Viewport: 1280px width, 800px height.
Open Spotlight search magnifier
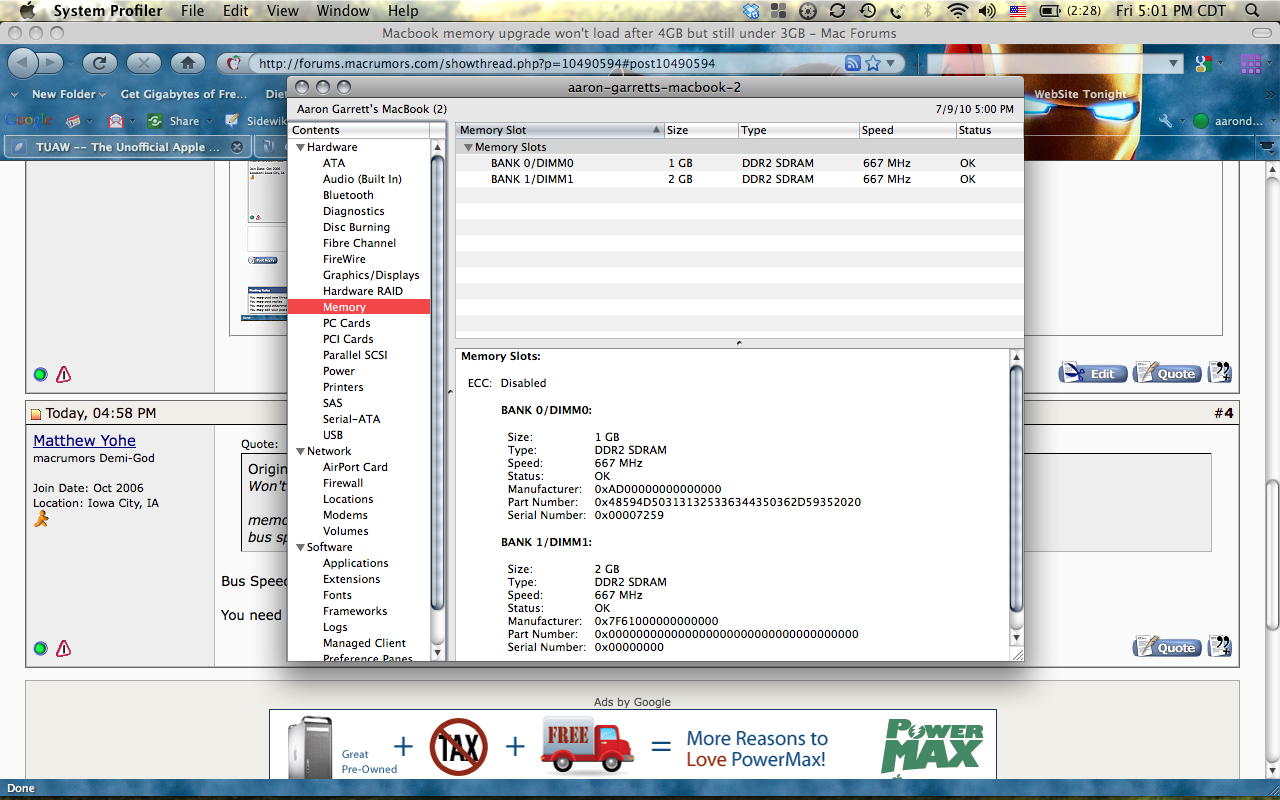pos(1253,11)
